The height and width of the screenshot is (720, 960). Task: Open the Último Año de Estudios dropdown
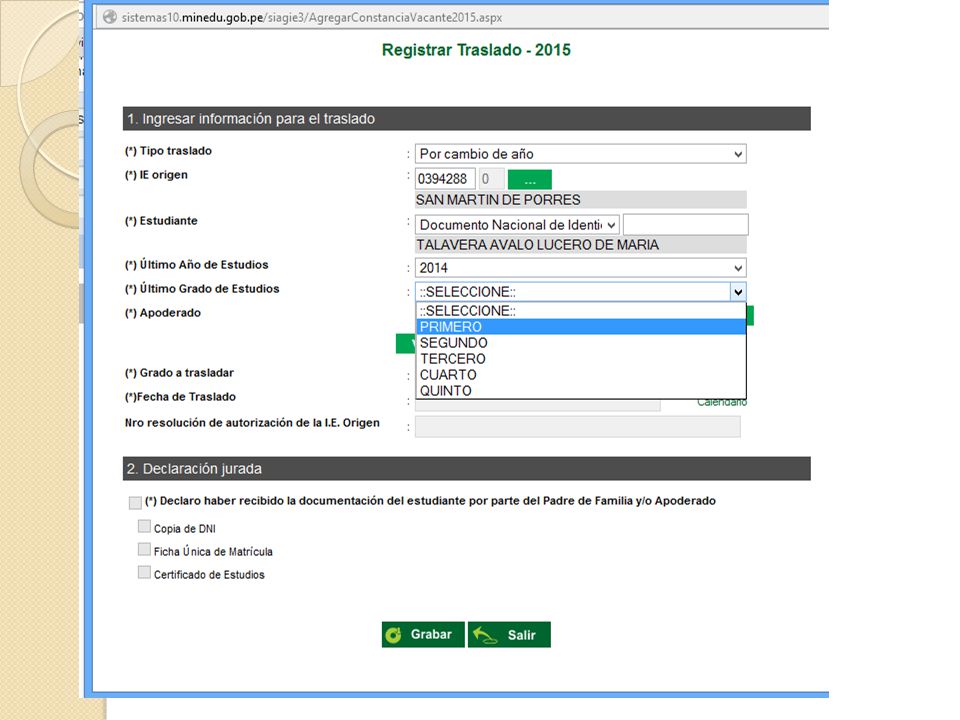click(x=580, y=268)
